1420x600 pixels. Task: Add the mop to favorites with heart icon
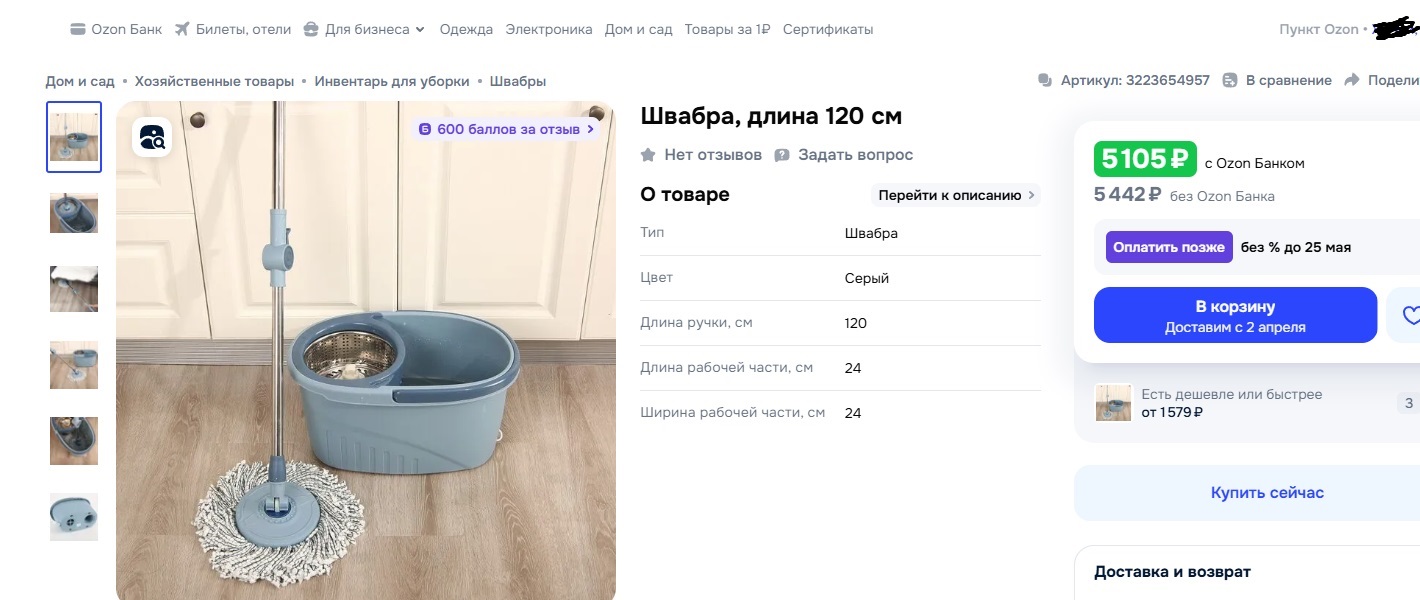[x=1410, y=315]
